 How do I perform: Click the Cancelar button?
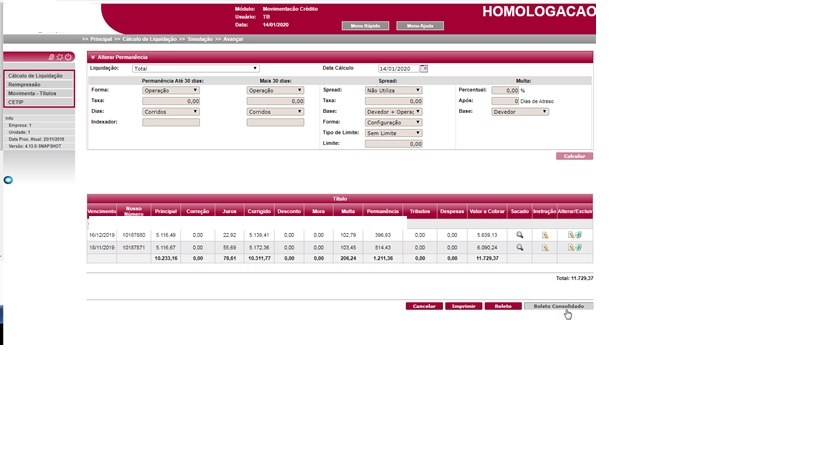click(x=424, y=306)
